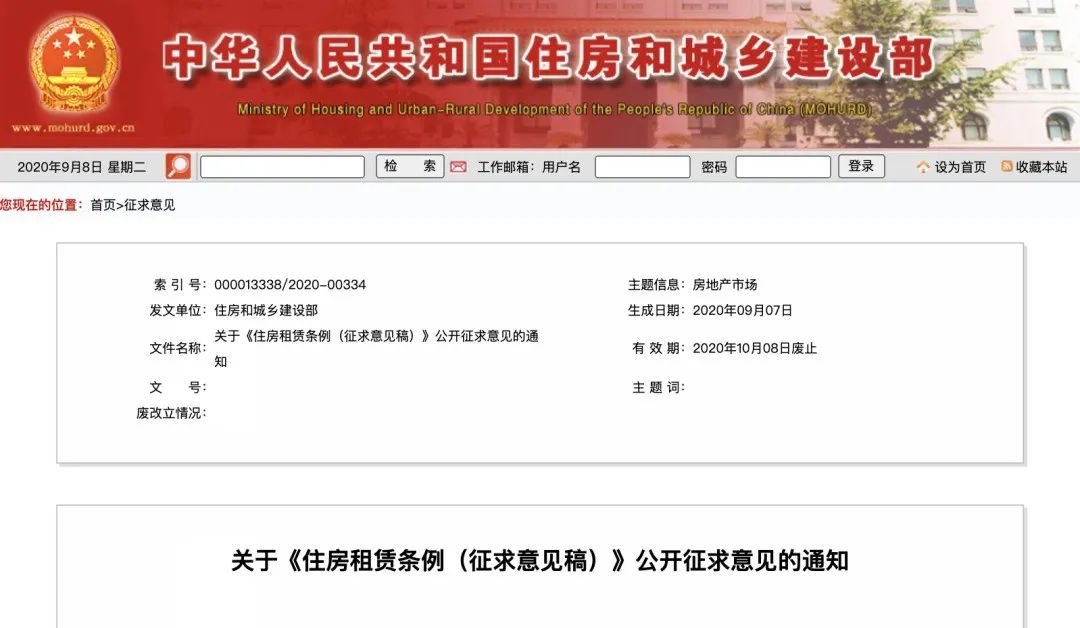1080x628 pixels.
Task: Click the www.mohurd.gov.cn site address
Action: (73, 127)
